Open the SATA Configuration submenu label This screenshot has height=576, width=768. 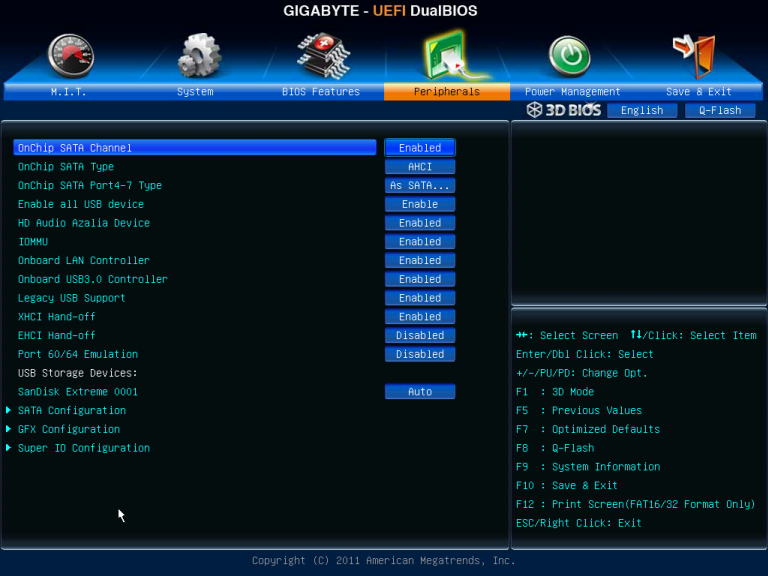coord(72,410)
